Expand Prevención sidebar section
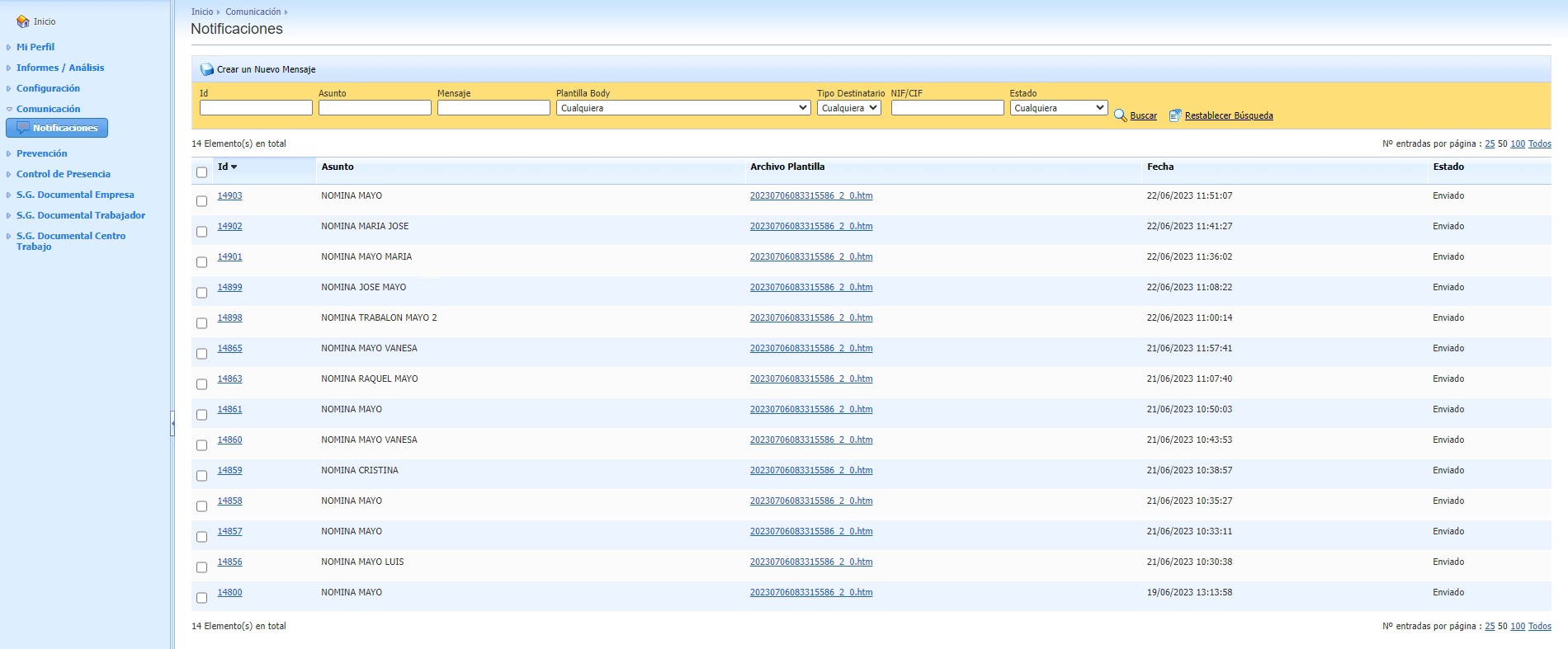Screen dimensions: 1568x649 [42, 153]
